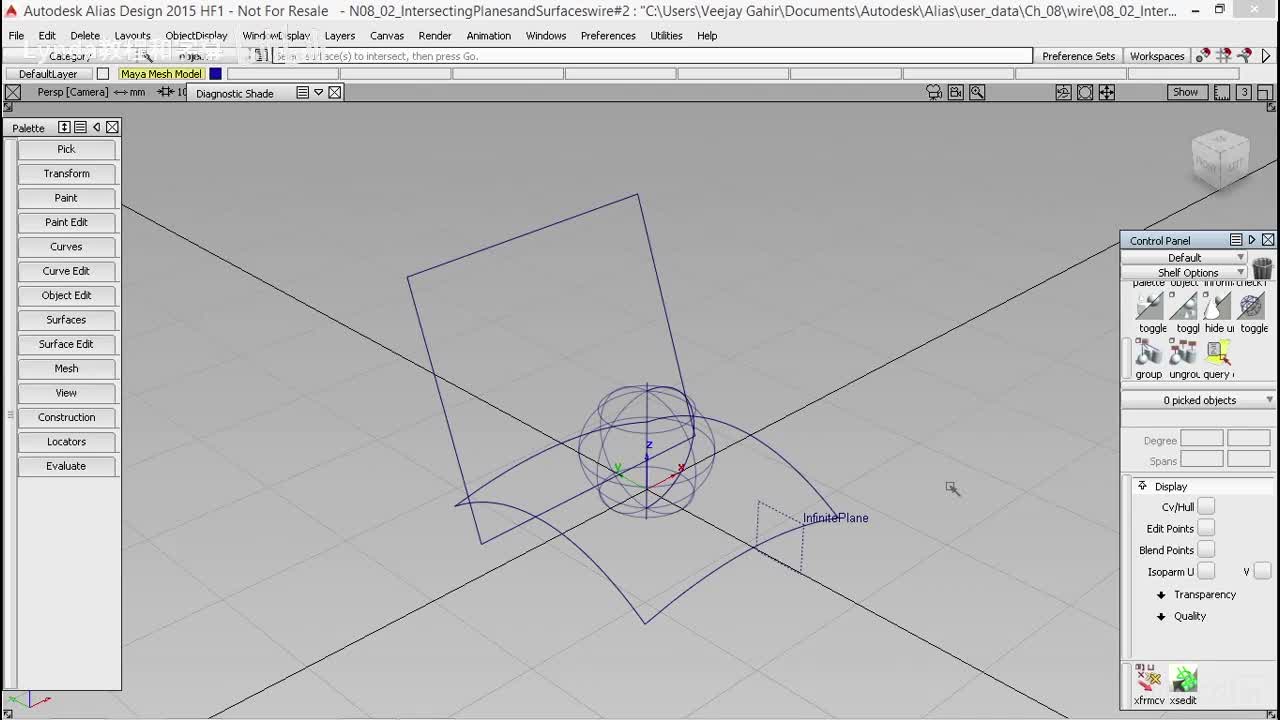The width and height of the screenshot is (1280, 720).
Task: Toggle the Edit Points checkbox
Action: tap(1206, 528)
